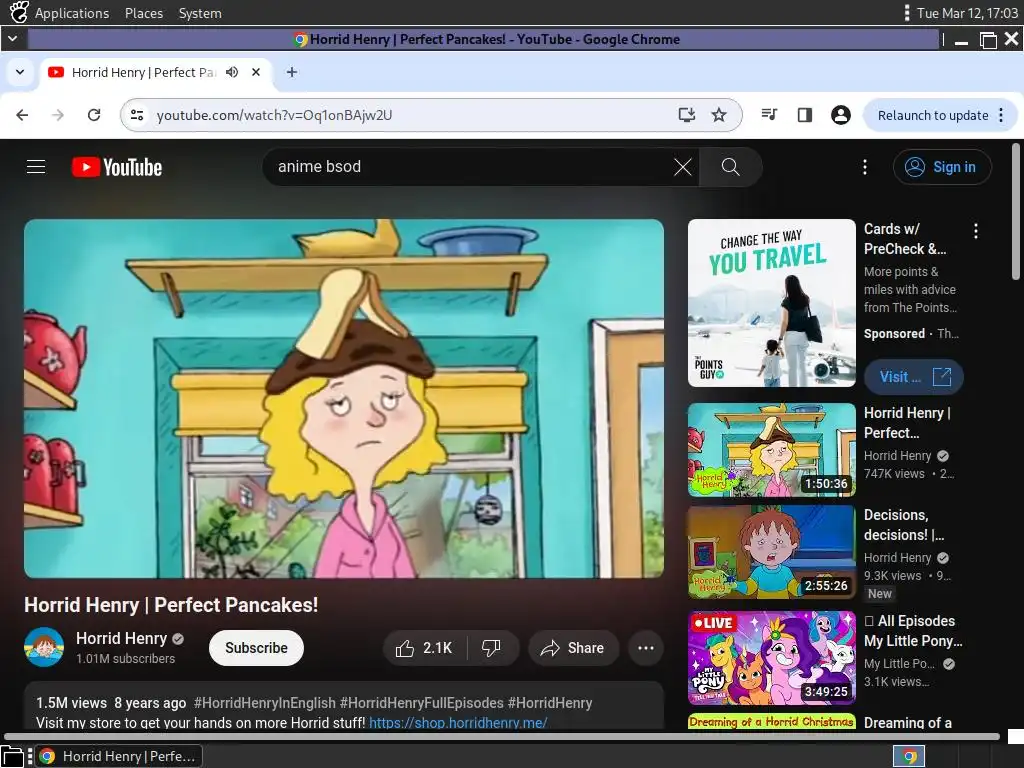Bookmark this page with star icon
Screen dimensions: 1024x768
pos(719,115)
